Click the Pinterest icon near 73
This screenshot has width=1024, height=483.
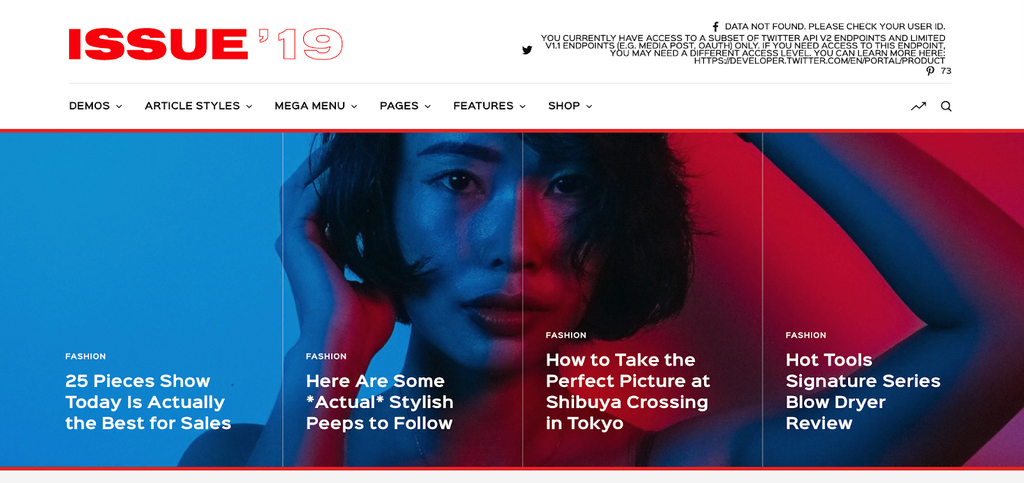(931, 71)
